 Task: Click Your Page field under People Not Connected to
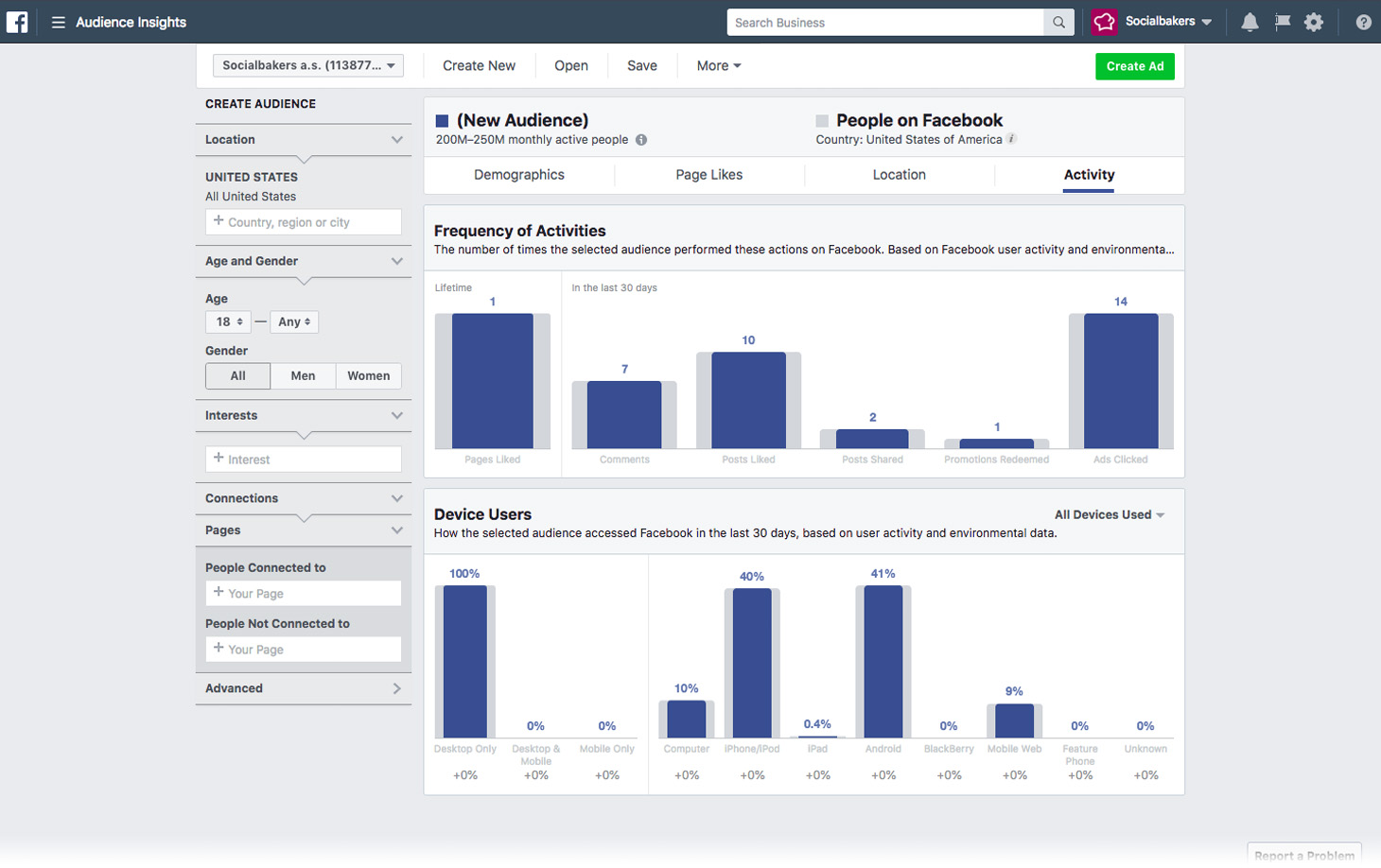point(304,650)
